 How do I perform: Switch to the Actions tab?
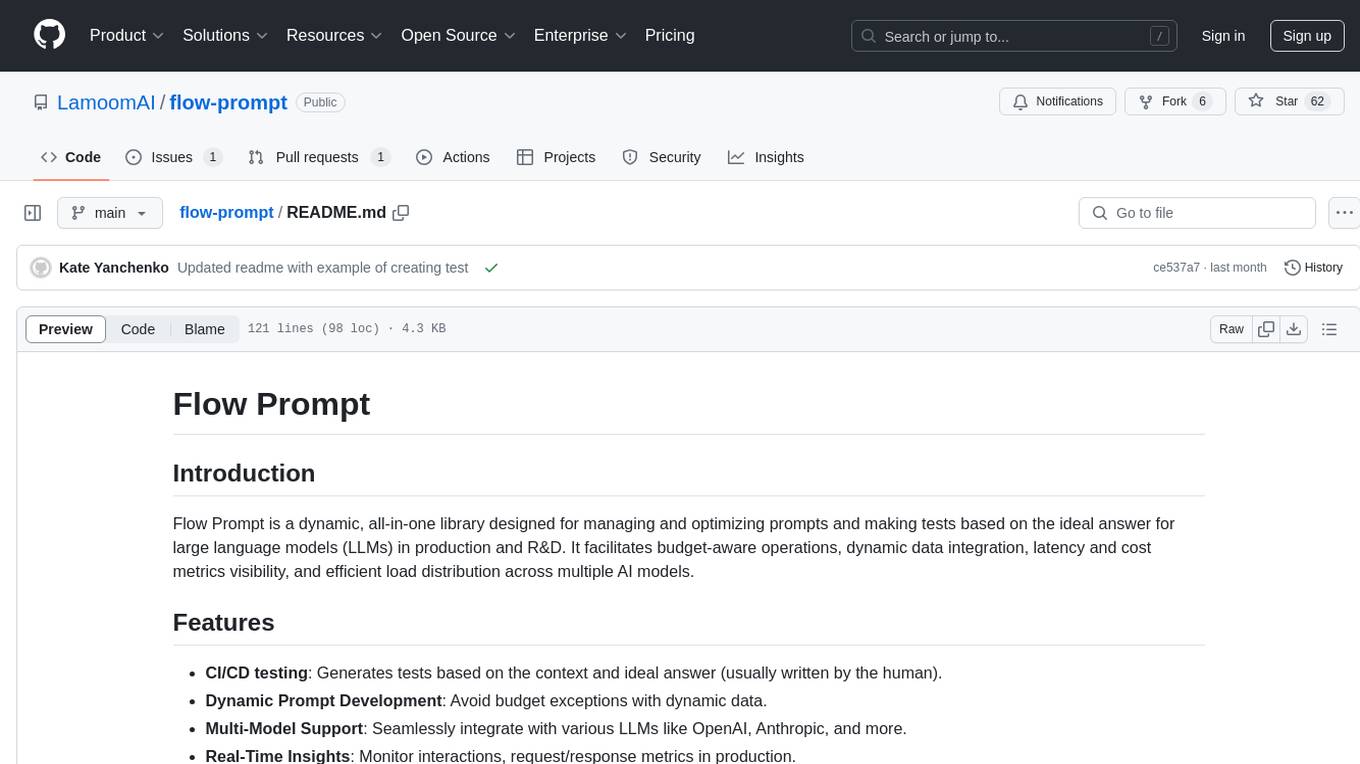pos(453,157)
